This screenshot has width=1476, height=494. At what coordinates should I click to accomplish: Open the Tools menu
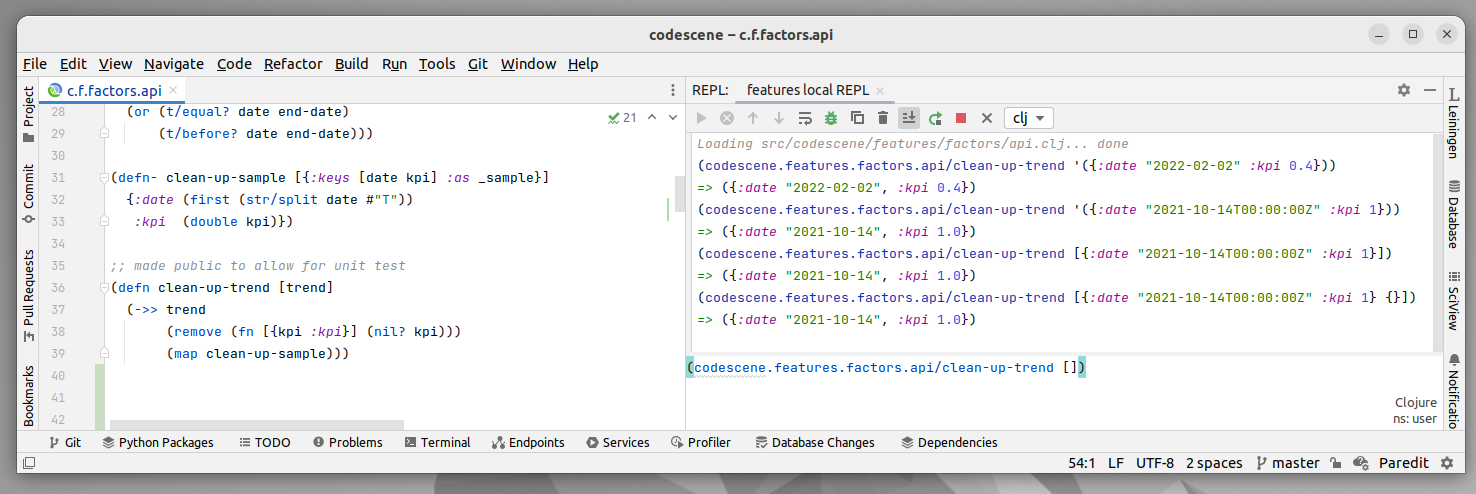pos(437,64)
